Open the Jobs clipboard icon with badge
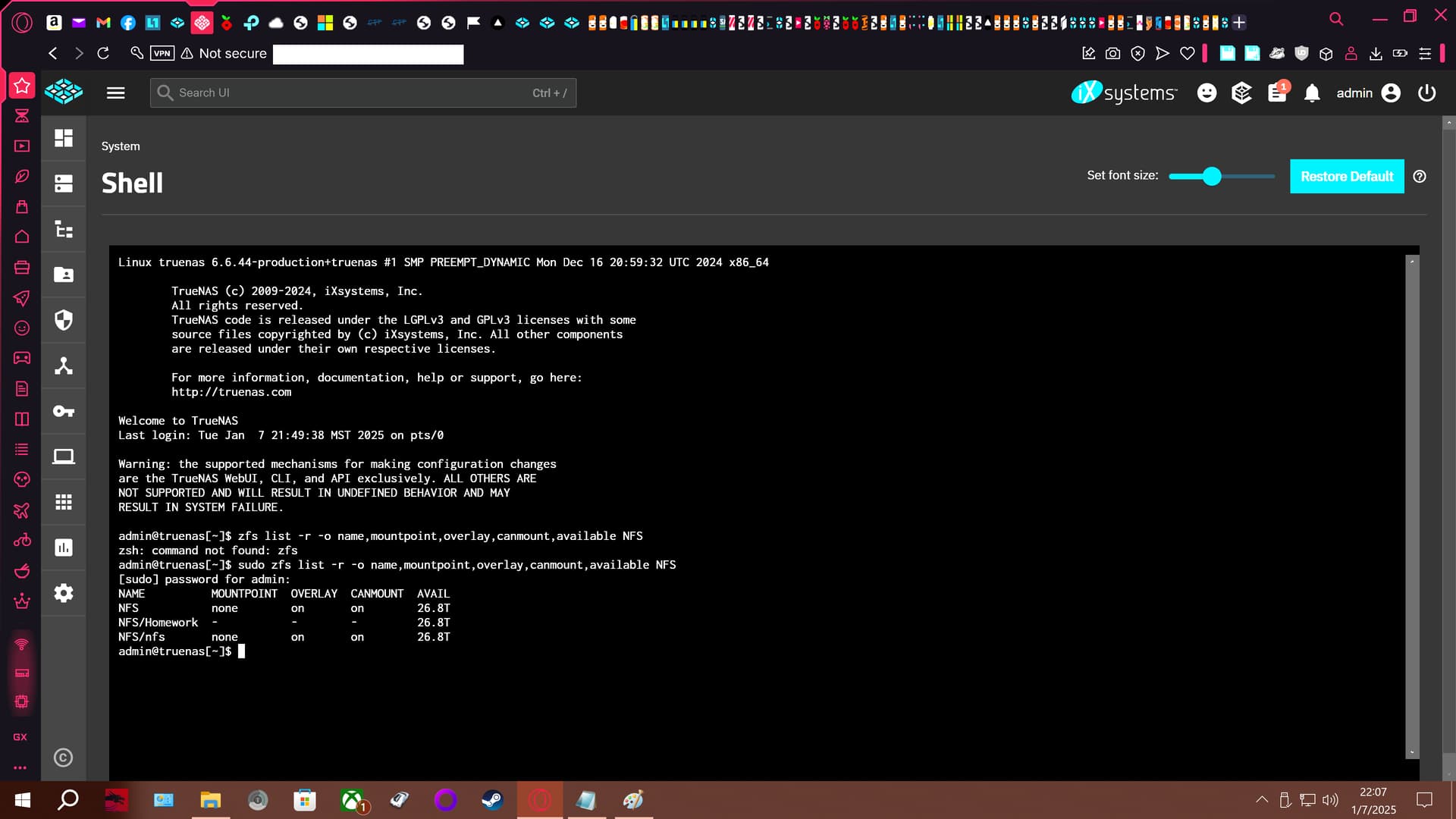Screen dimensions: 1456x819 (x=1278, y=93)
